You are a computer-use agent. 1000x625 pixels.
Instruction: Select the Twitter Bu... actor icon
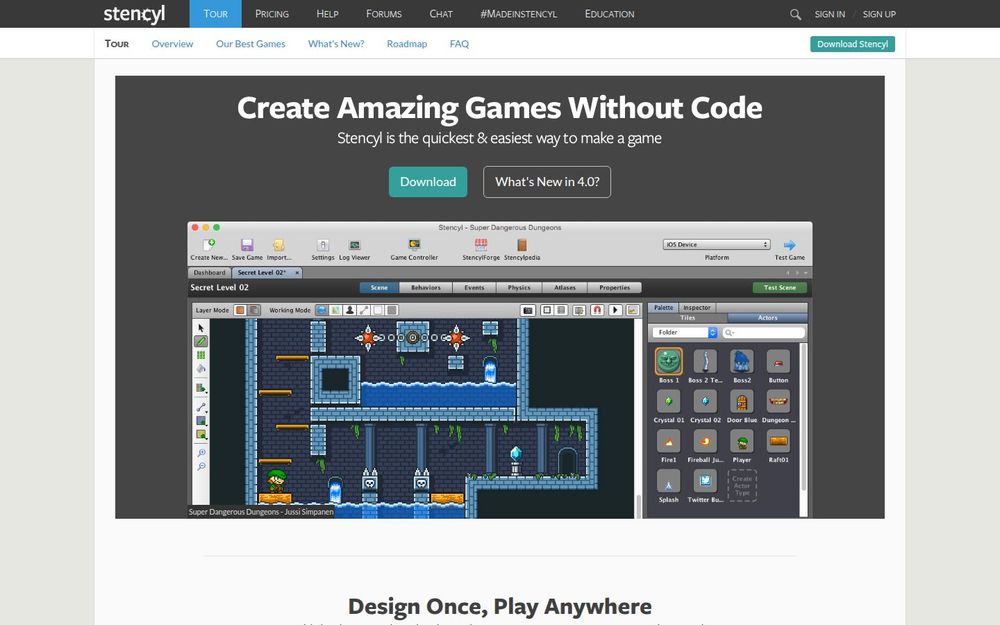tap(705, 481)
